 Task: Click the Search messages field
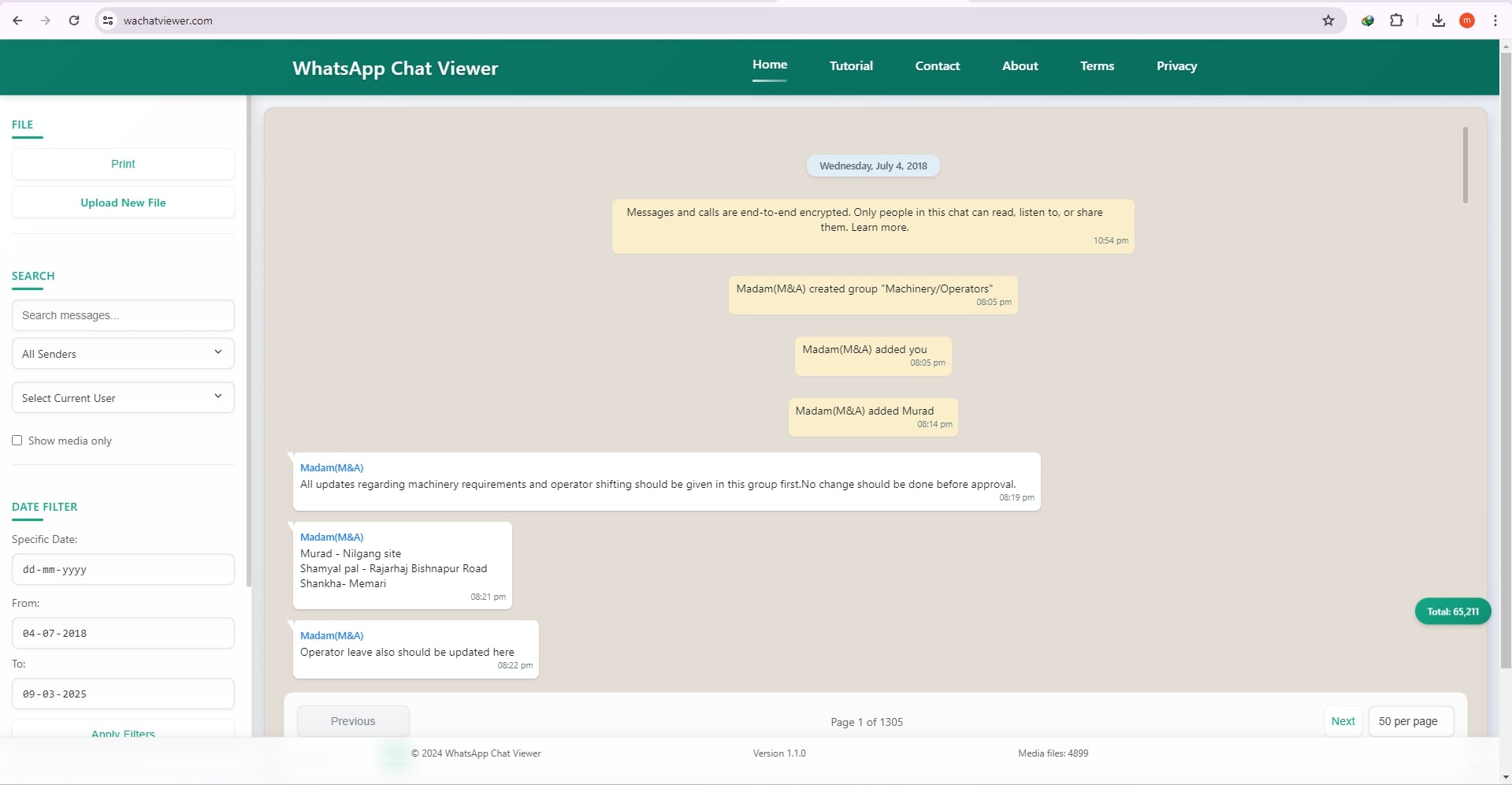point(122,315)
